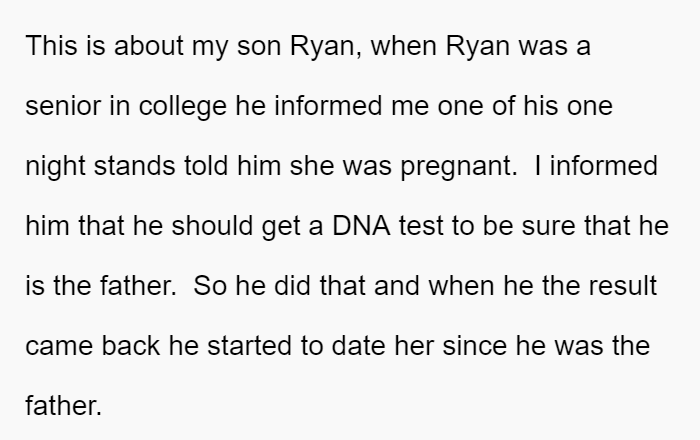
Task: Click the word "So" after father
Action: (x=210, y=286)
